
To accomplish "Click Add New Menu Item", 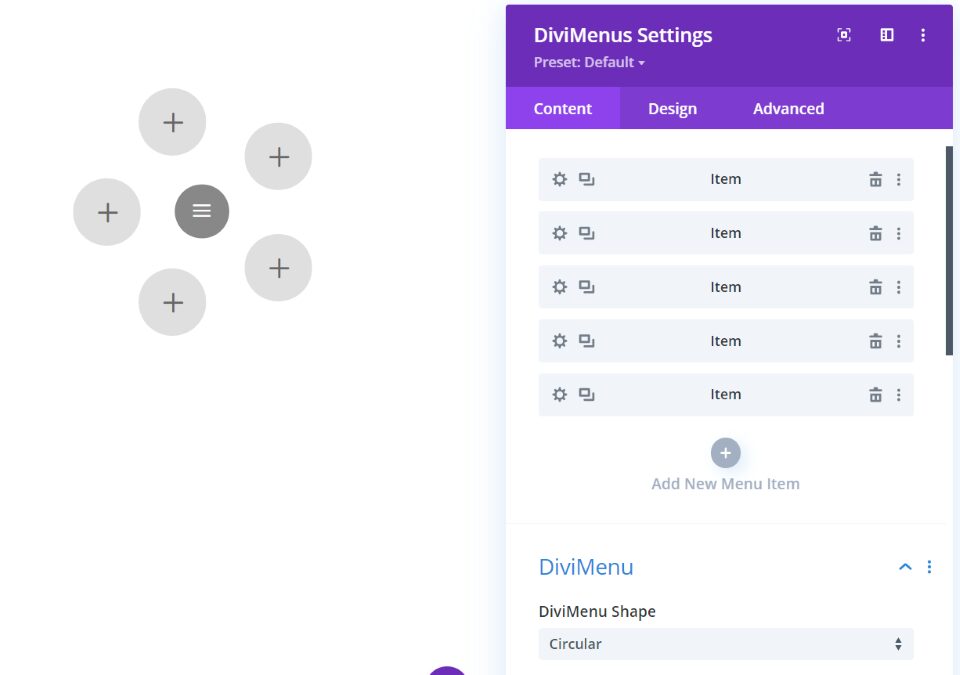I will (725, 453).
